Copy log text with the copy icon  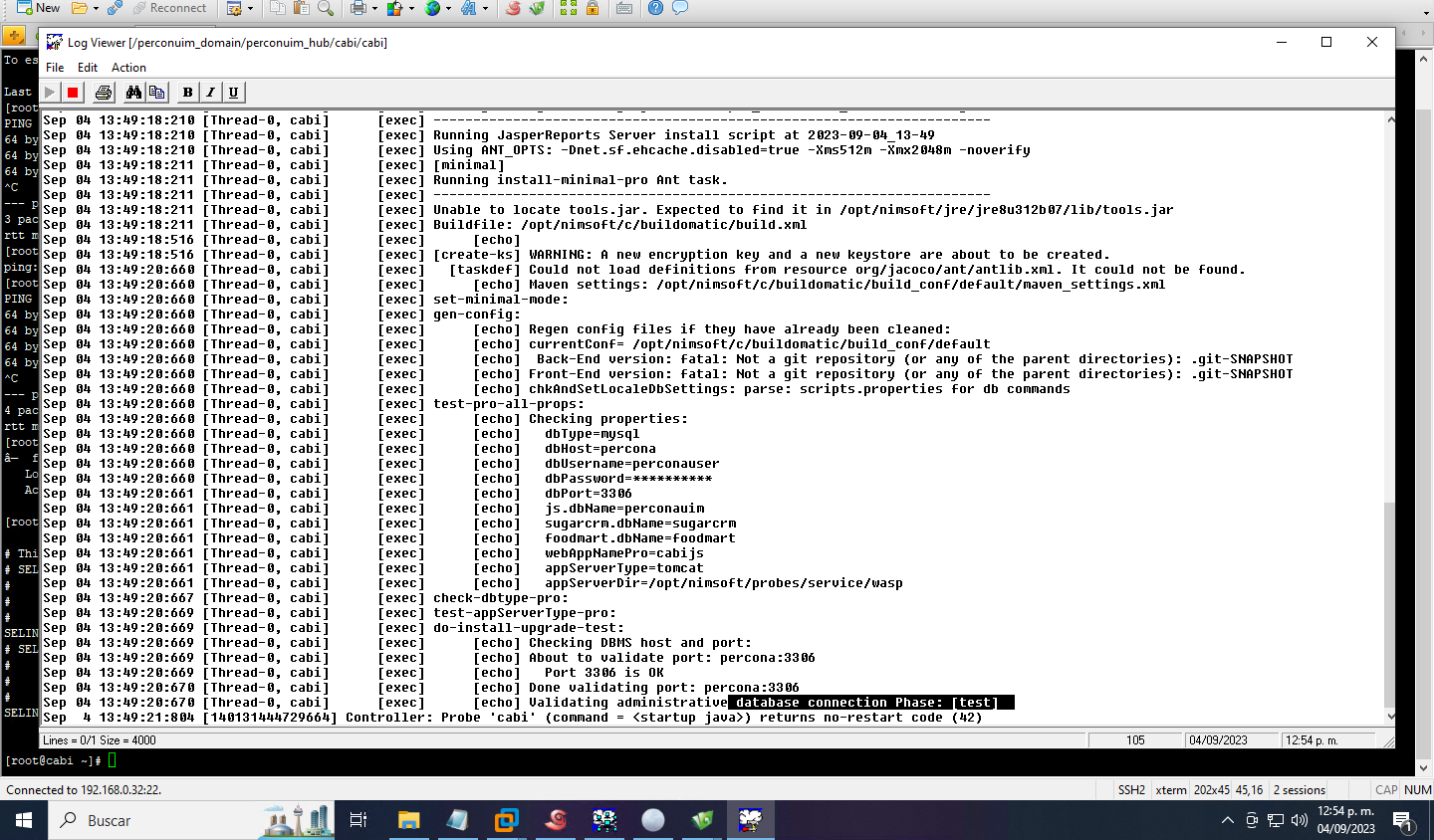(x=157, y=92)
